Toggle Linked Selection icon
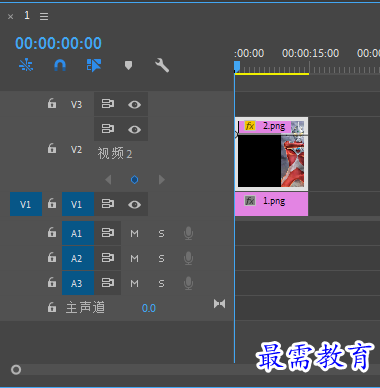Image resolution: width=380 pixels, height=388 pixels. click(94, 65)
